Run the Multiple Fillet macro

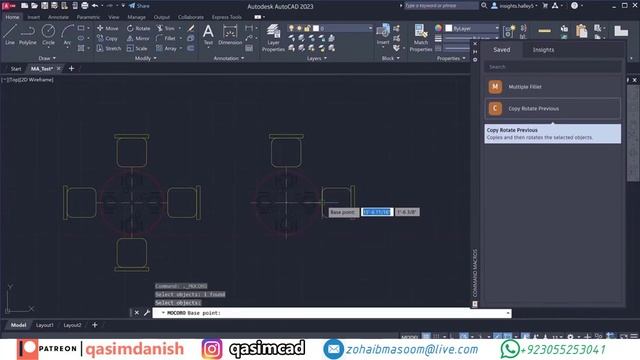click(x=553, y=87)
